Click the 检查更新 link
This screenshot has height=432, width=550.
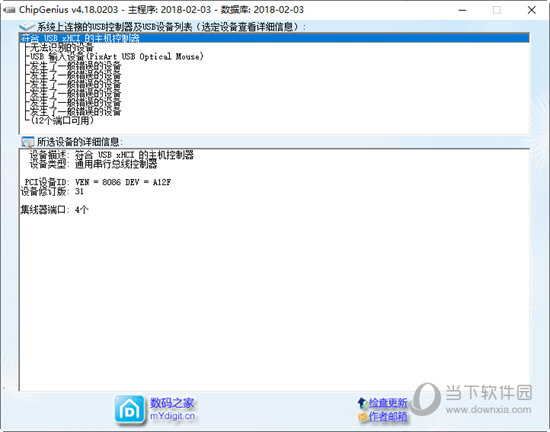click(x=388, y=403)
